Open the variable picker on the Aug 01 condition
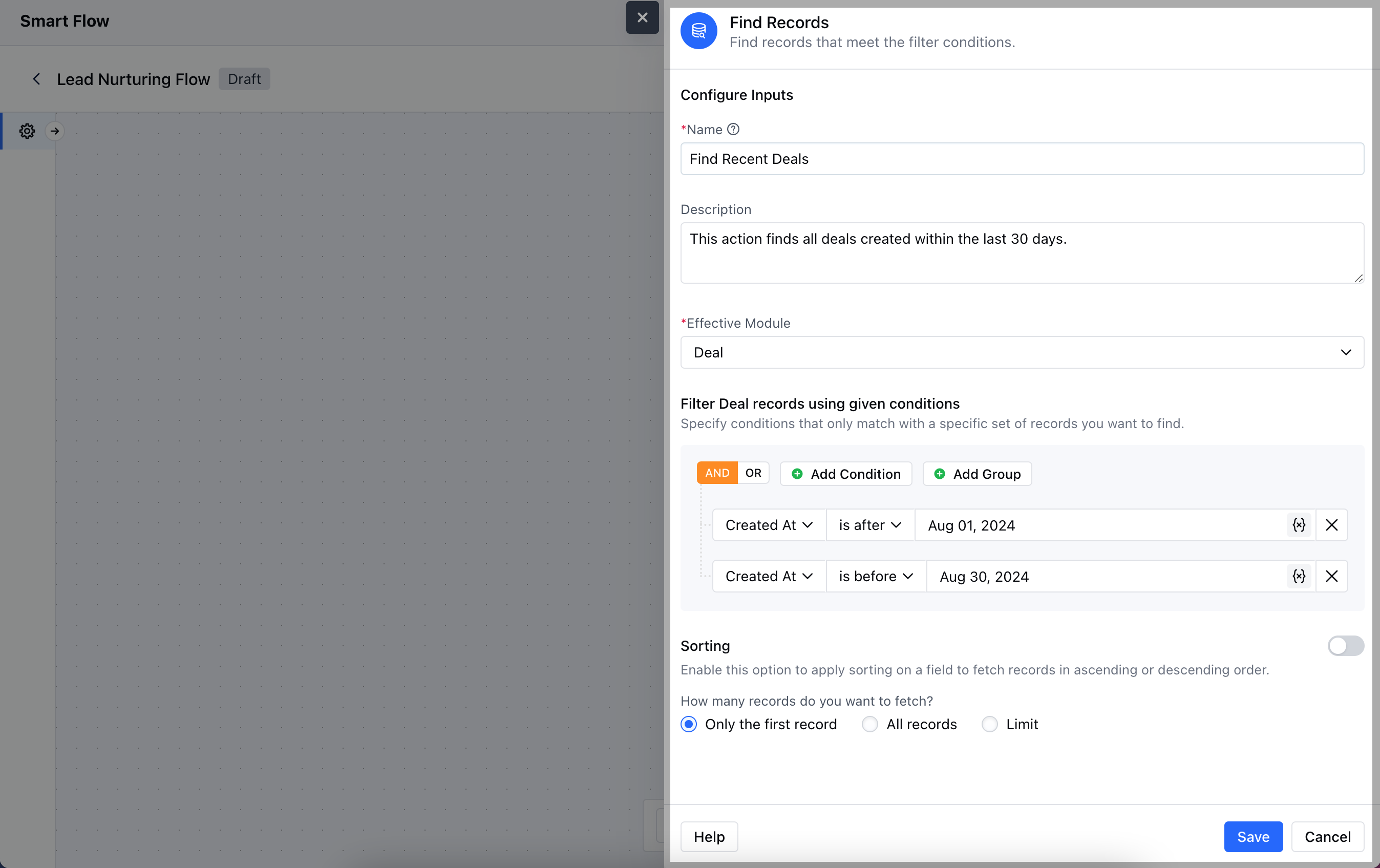This screenshot has width=1380, height=868. coord(1299,524)
